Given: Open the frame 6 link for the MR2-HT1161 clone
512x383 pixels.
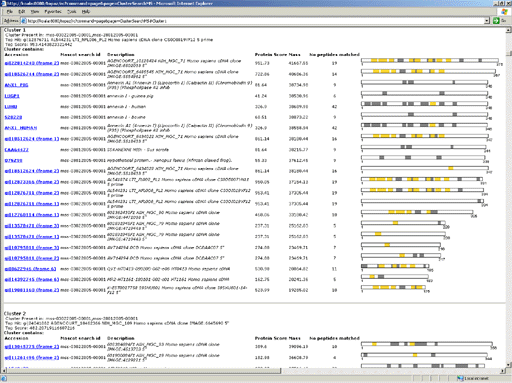Looking at the screenshot, I should [32, 279].
